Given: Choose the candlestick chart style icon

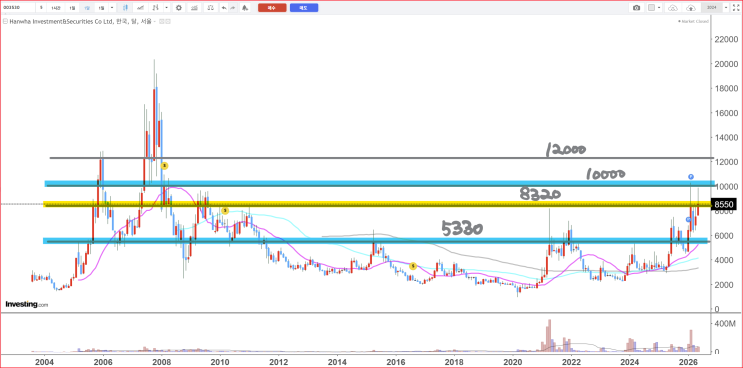Looking at the screenshot, I should click(125, 8).
